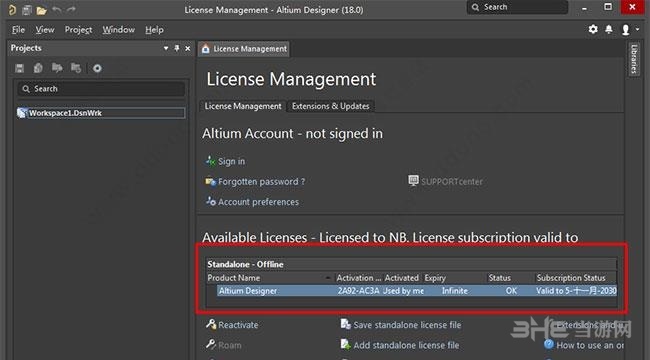Open the Libraries side panel tab

pos(633,59)
